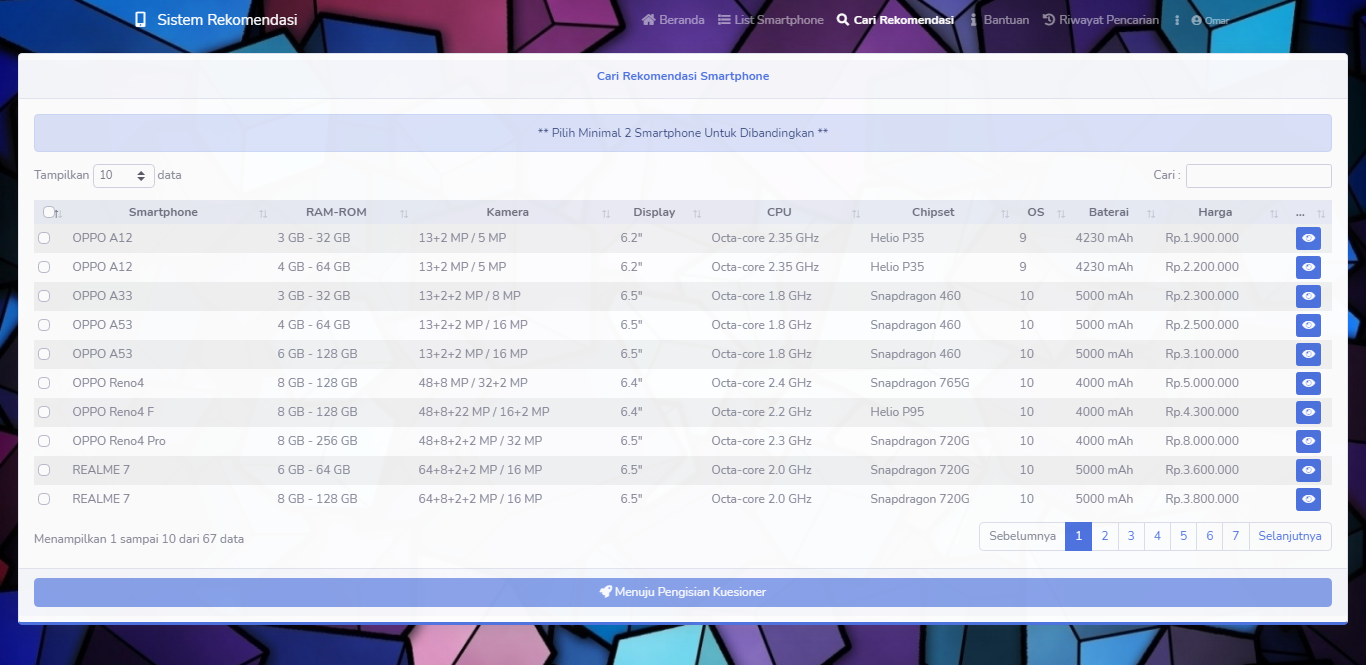Open eye icon for OPPO A33 row

[x=1308, y=296]
